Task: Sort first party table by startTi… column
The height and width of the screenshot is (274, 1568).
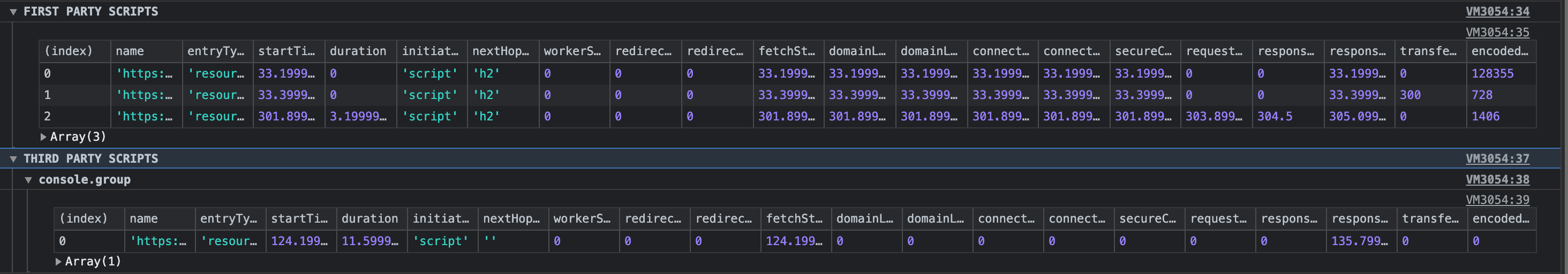Action: [289, 51]
